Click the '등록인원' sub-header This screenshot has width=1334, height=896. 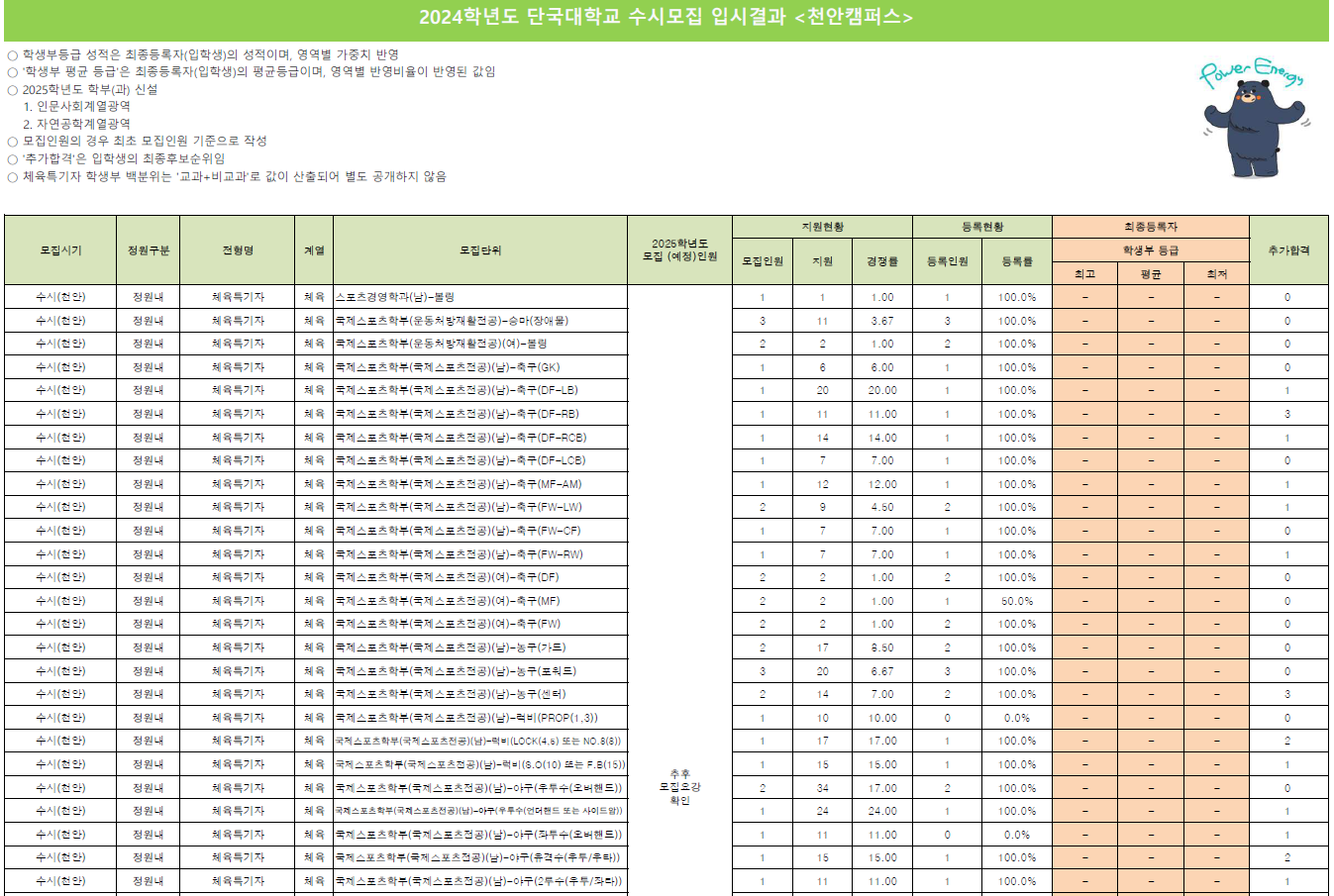[x=948, y=261]
